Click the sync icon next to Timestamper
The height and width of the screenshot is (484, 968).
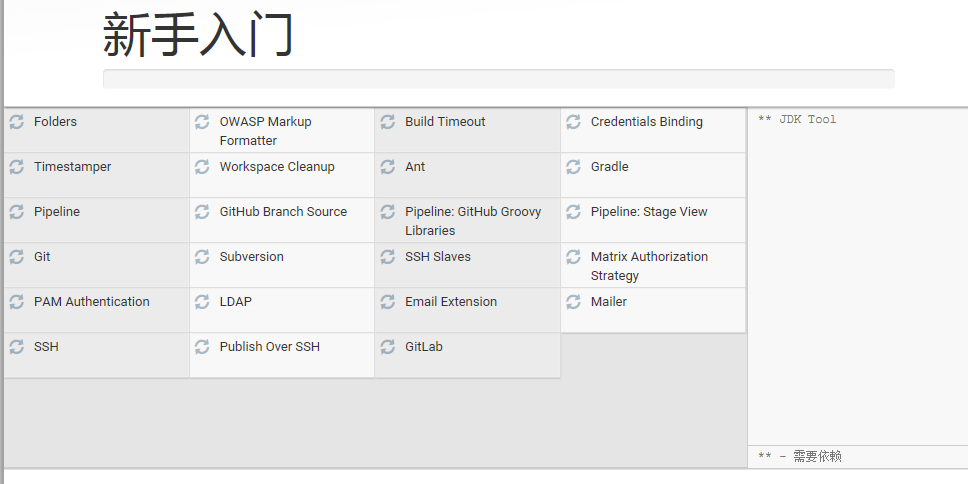pyautogui.click(x=16, y=167)
